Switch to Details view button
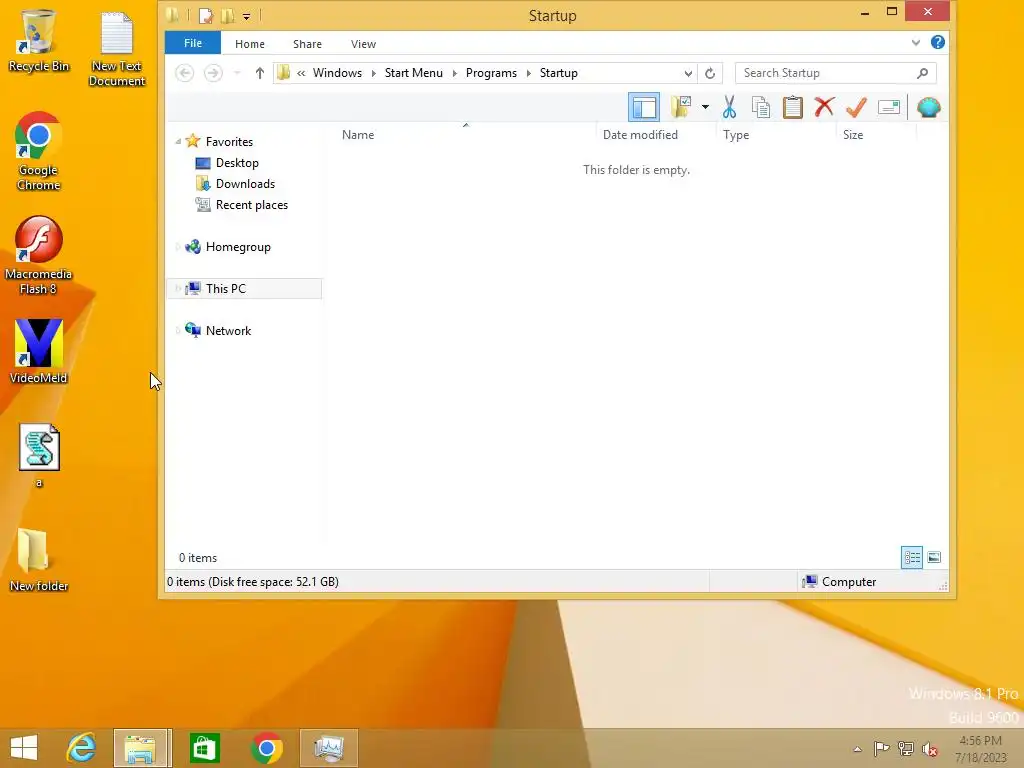 [x=912, y=558]
